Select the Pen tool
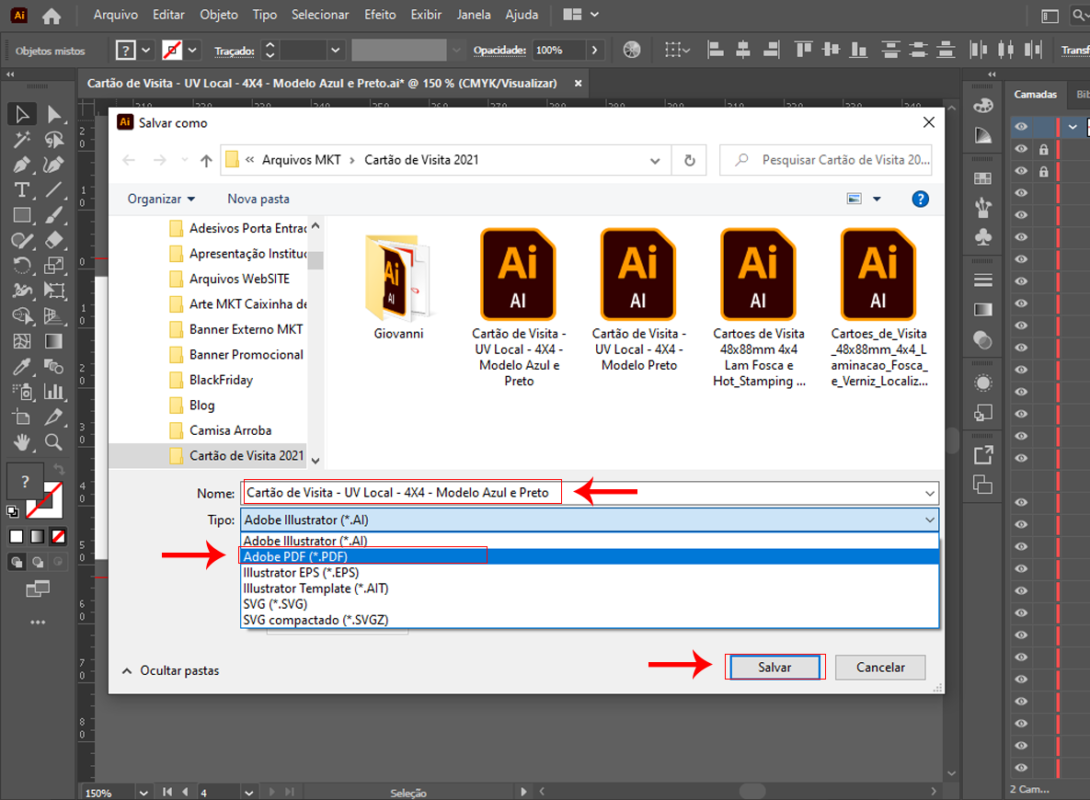 22,165
